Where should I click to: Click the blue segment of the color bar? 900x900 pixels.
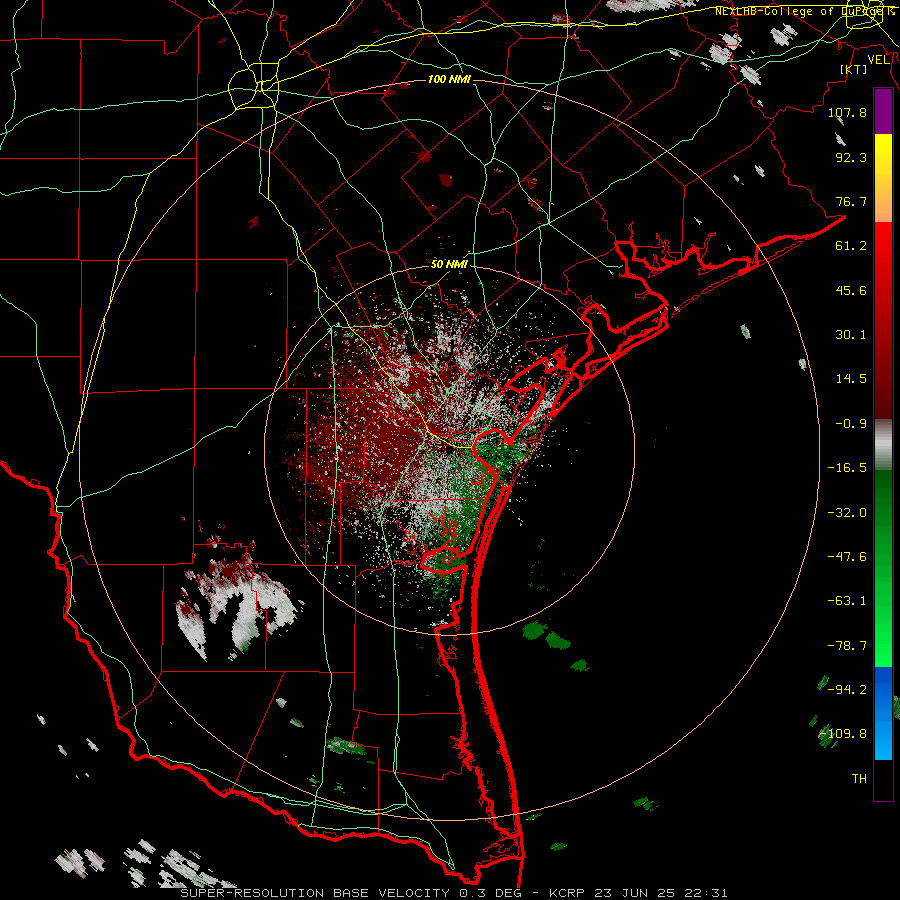(x=883, y=713)
